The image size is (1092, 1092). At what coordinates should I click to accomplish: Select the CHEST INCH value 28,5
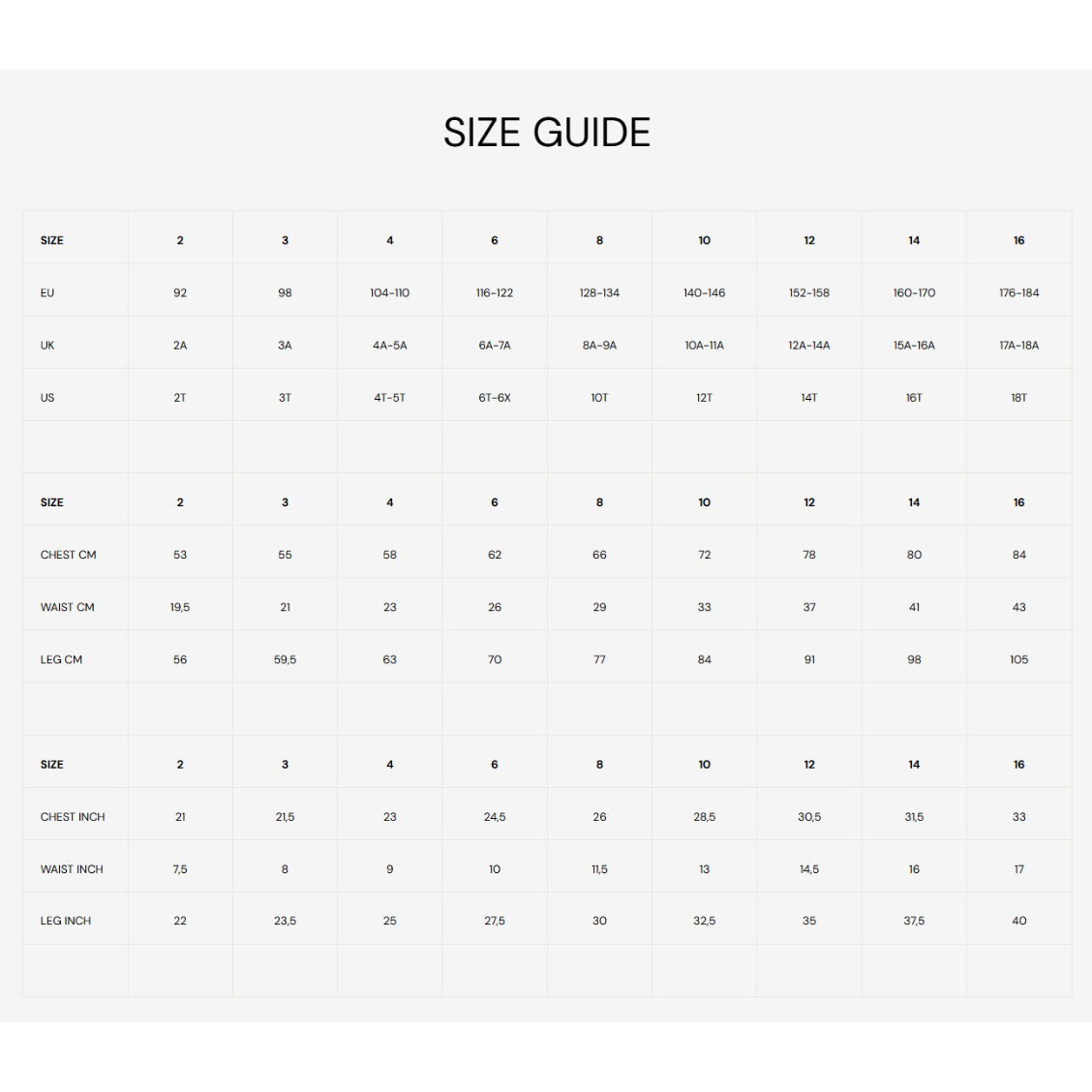click(x=704, y=816)
